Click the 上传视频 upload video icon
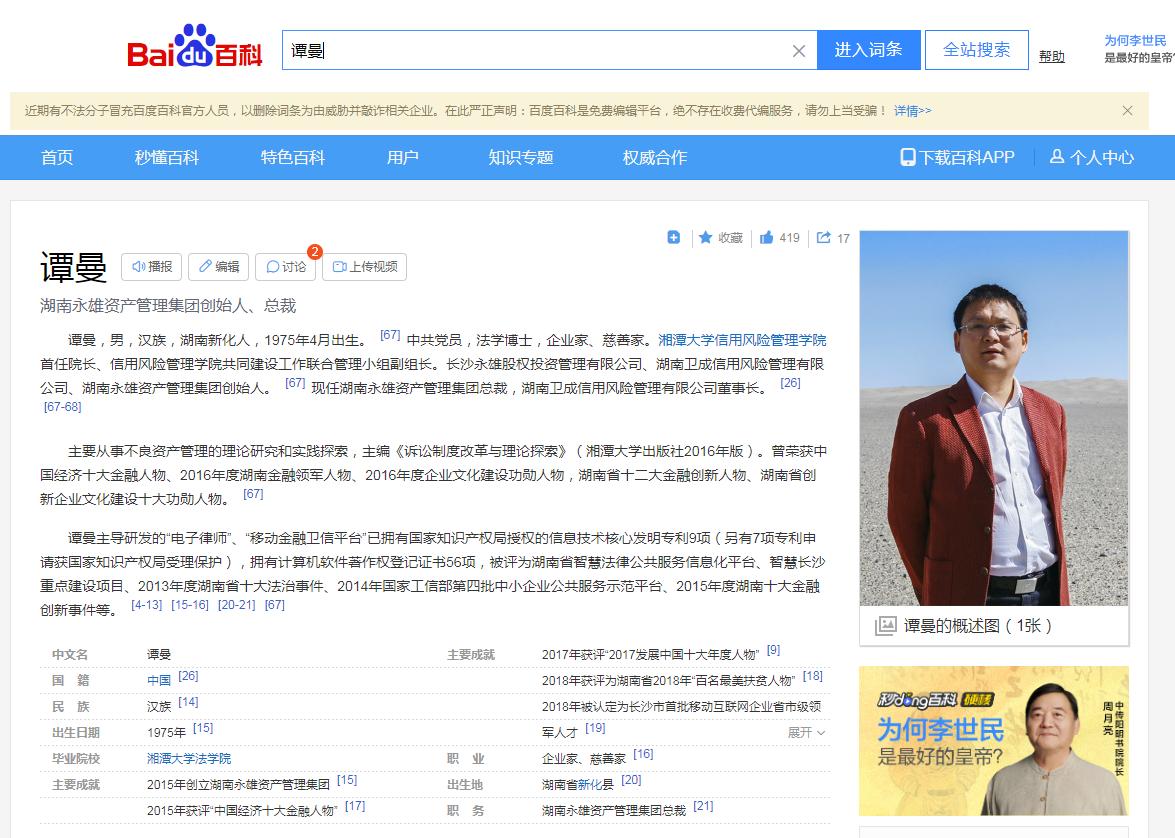This screenshot has width=1175, height=838. pyautogui.click(x=340, y=267)
